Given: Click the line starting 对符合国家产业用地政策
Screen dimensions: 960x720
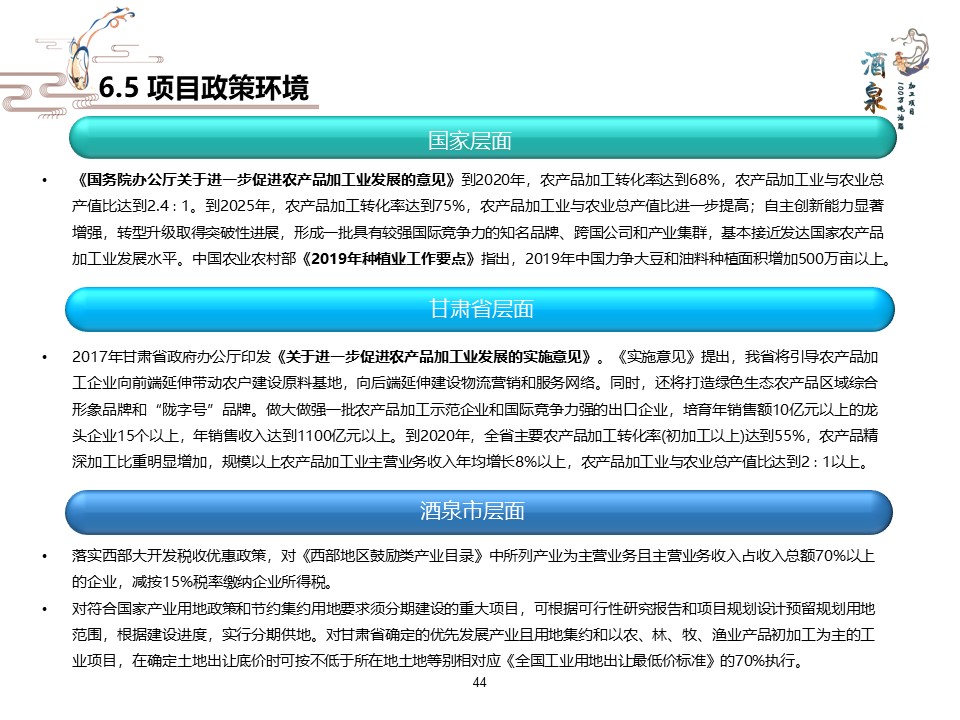Looking at the screenshot, I should point(473,609).
